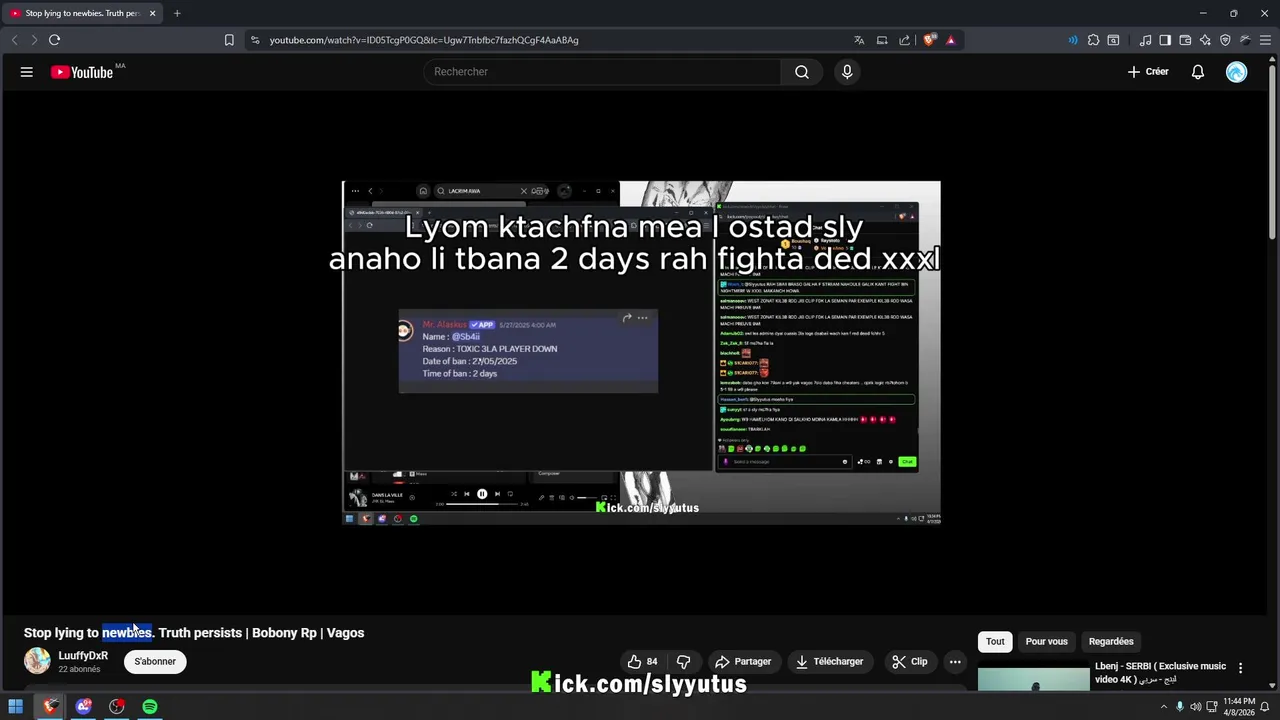Start voice search with the microphone
Viewport: 1280px width, 720px height.
(x=847, y=72)
